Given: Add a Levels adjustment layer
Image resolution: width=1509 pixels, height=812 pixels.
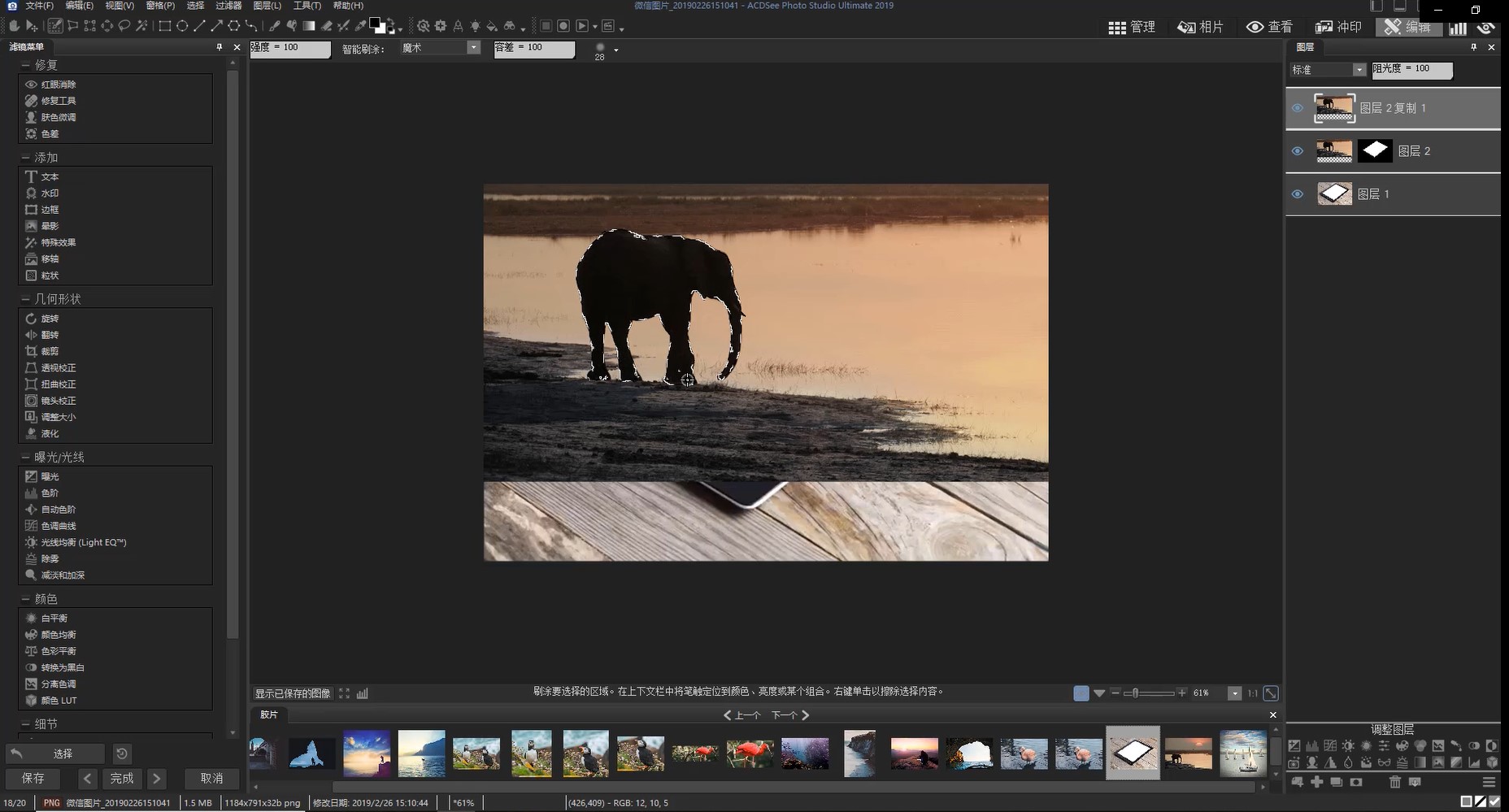Looking at the screenshot, I should [1312, 745].
